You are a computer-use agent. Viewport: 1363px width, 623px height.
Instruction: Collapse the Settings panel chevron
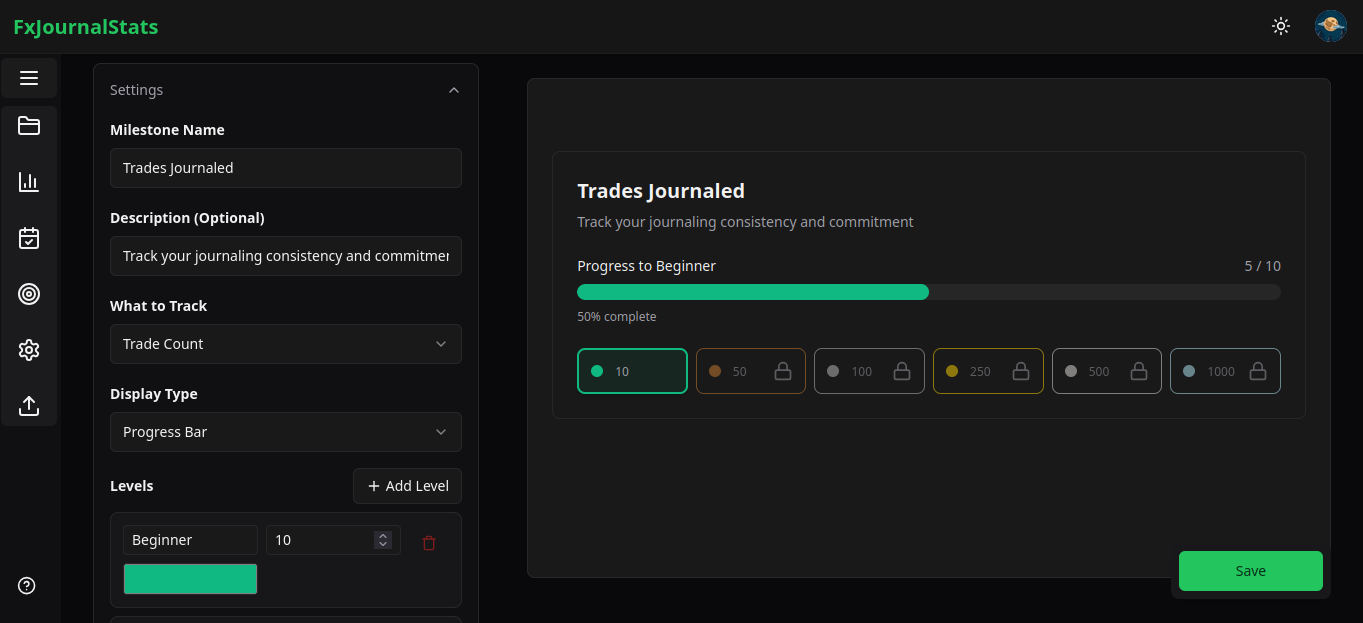pos(454,90)
